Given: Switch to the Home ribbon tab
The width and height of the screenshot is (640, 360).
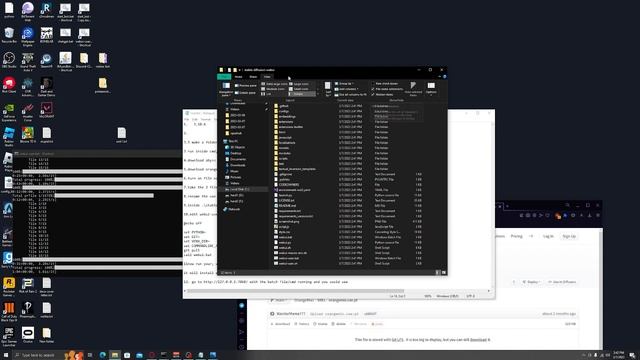Looking at the screenshot, I should (x=238, y=77).
